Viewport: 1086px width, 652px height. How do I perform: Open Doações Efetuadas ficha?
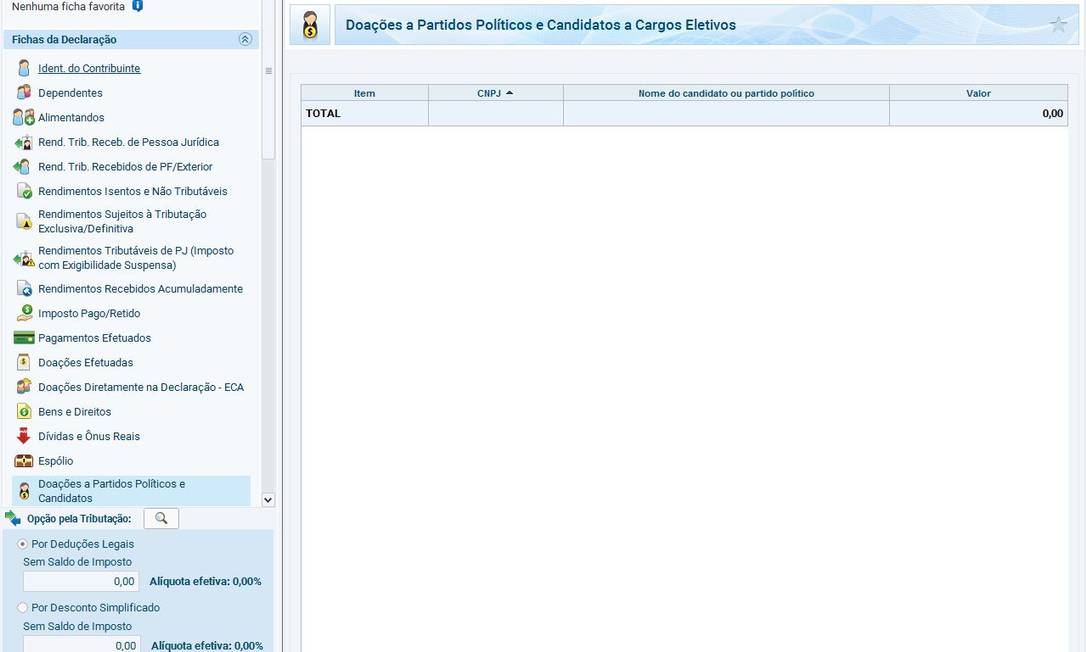coord(85,363)
